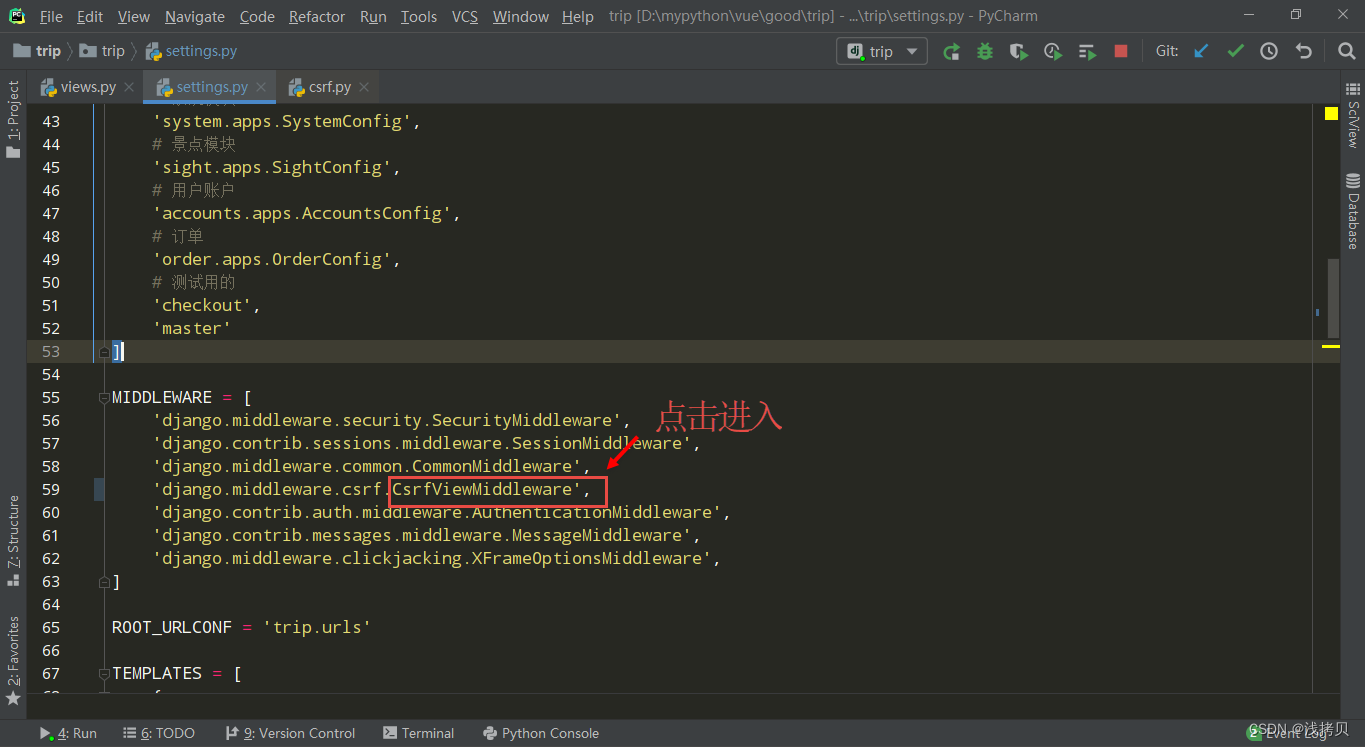Click the green Debug bug icon
This screenshot has height=747, width=1365.
coord(985,51)
